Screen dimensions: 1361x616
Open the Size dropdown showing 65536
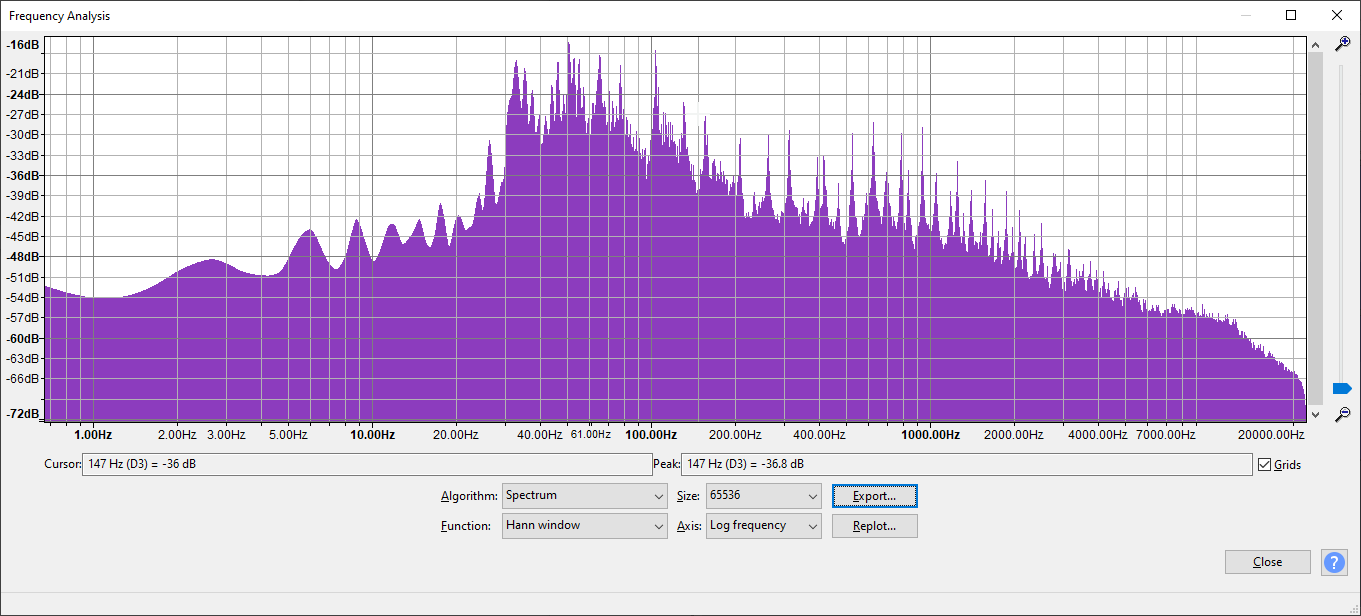click(x=763, y=496)
